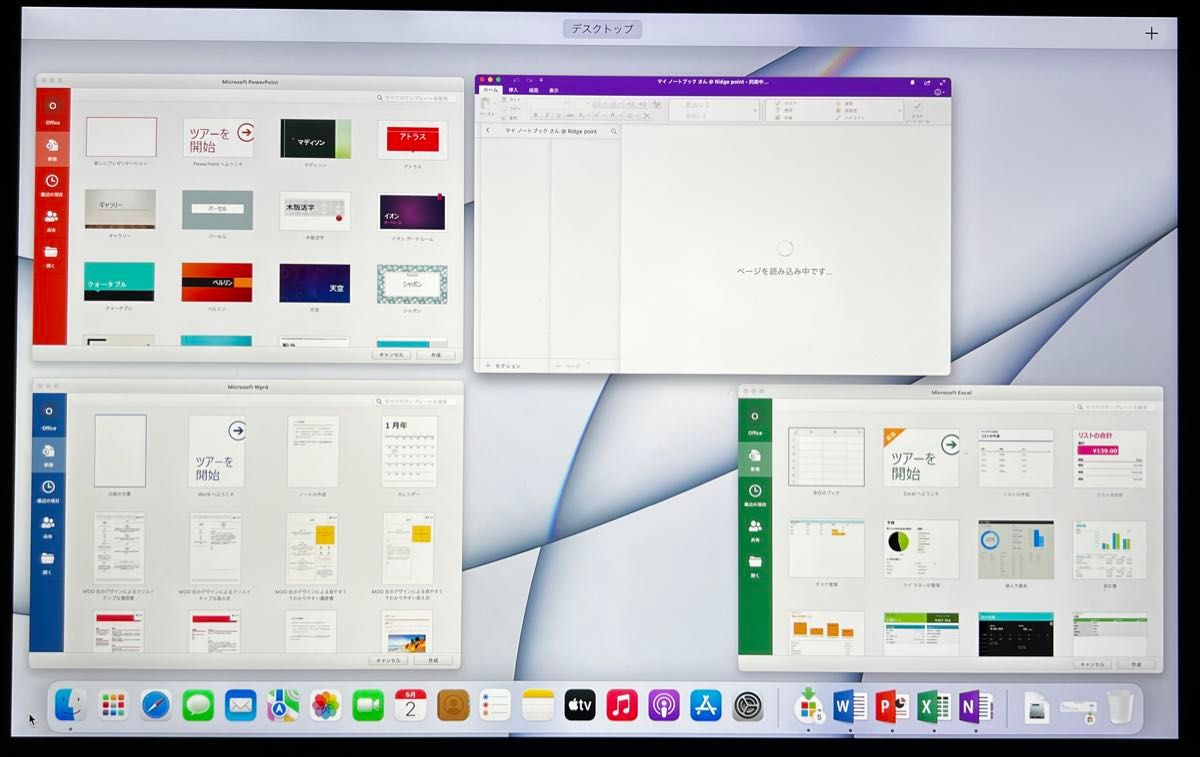1200x757 pixels.
Task: Open the font color swatch in OneNote ribbon
Action: tap(615, 114)
